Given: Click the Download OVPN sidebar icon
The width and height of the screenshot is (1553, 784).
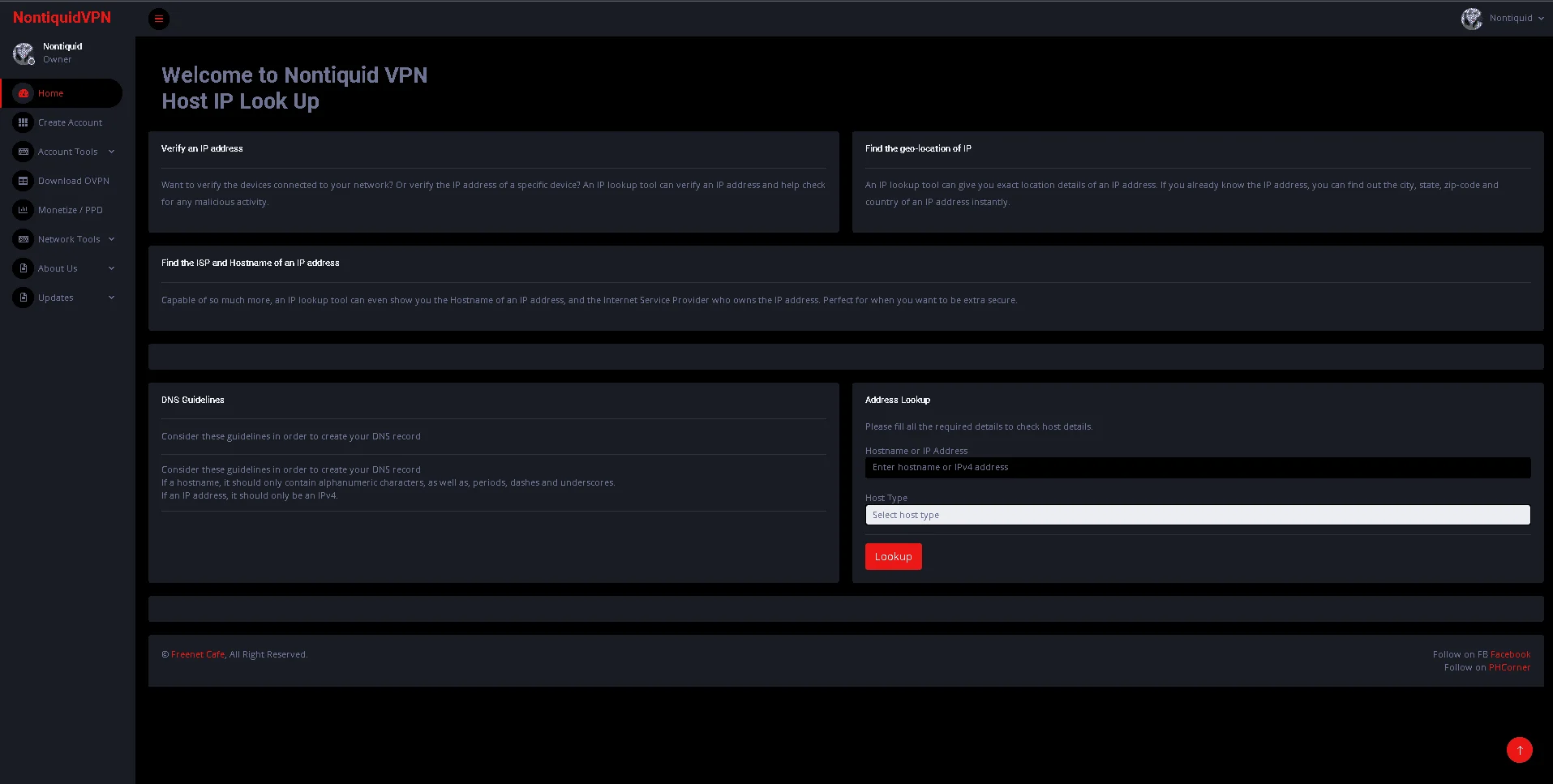Looking at the screenshot, I should click(24, 181).
